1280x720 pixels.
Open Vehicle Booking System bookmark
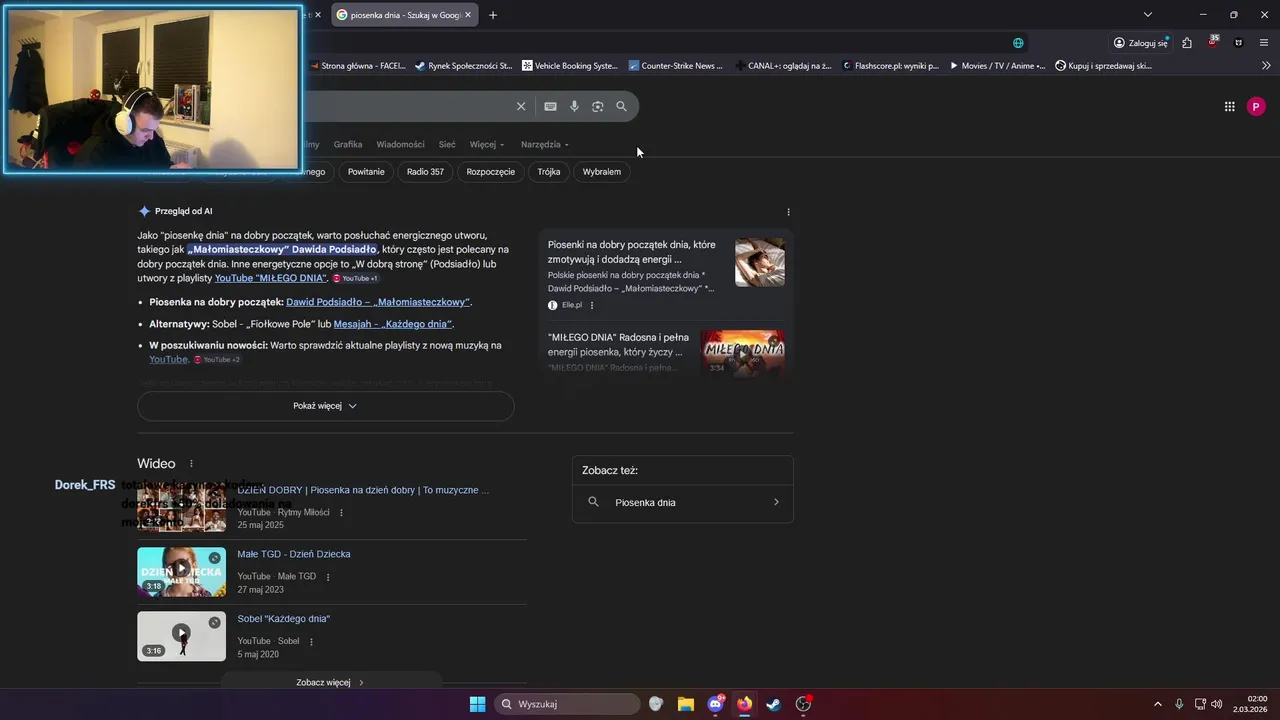570,66
